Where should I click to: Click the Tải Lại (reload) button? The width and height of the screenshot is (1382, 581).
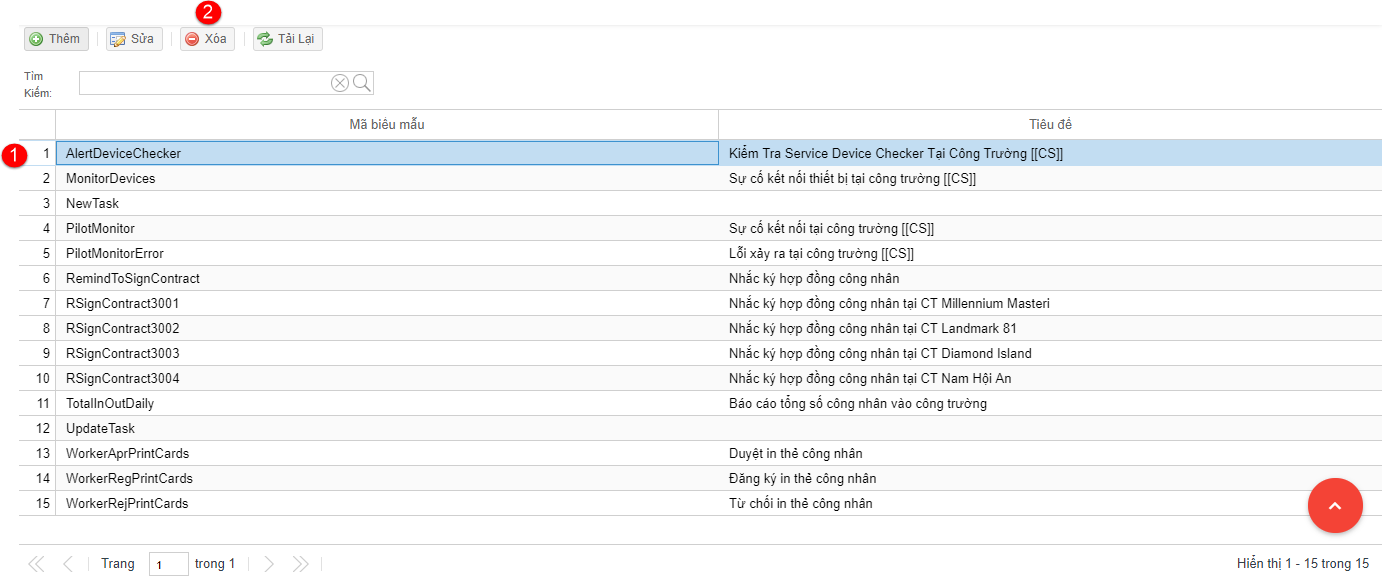point(288,39)
